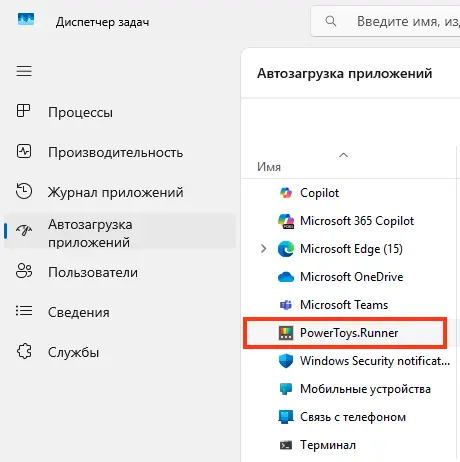The image size is (460, 462).
Task: Expand the Microsoft Edge (15) group
Action: (x=263, y=249)
